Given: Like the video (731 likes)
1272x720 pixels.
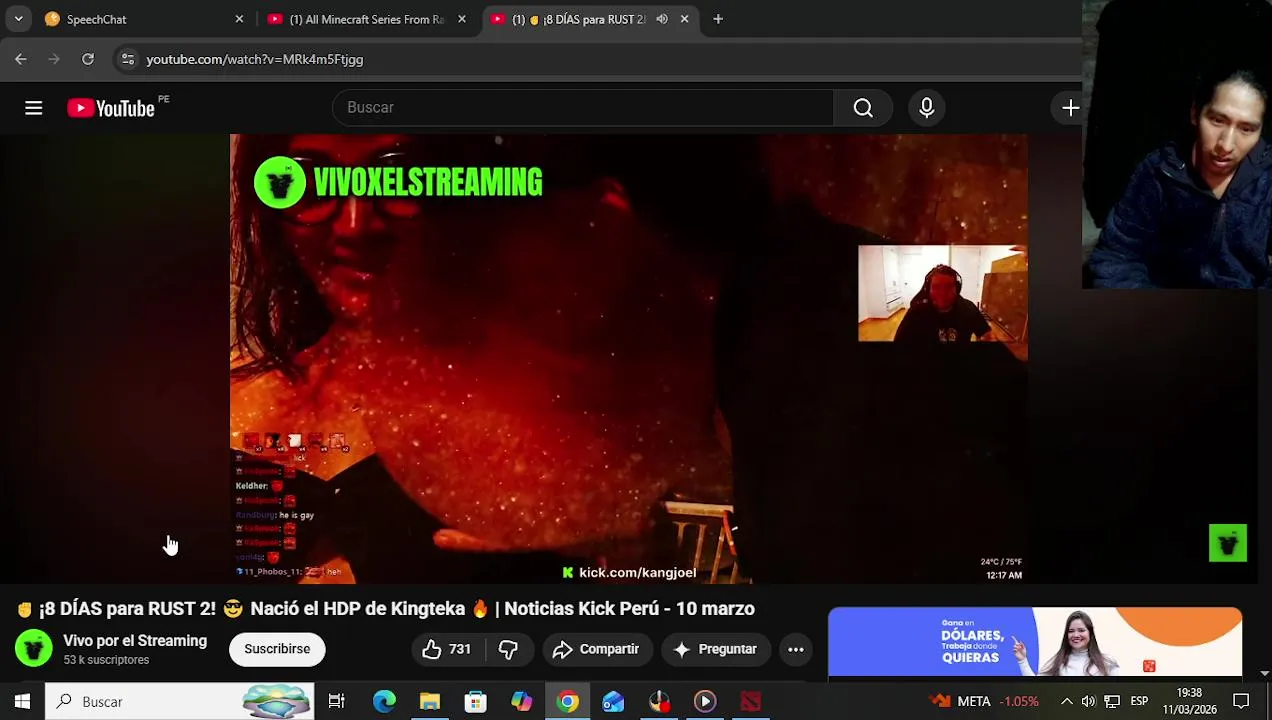Looking at the screenshot, I should pos(447,649).
